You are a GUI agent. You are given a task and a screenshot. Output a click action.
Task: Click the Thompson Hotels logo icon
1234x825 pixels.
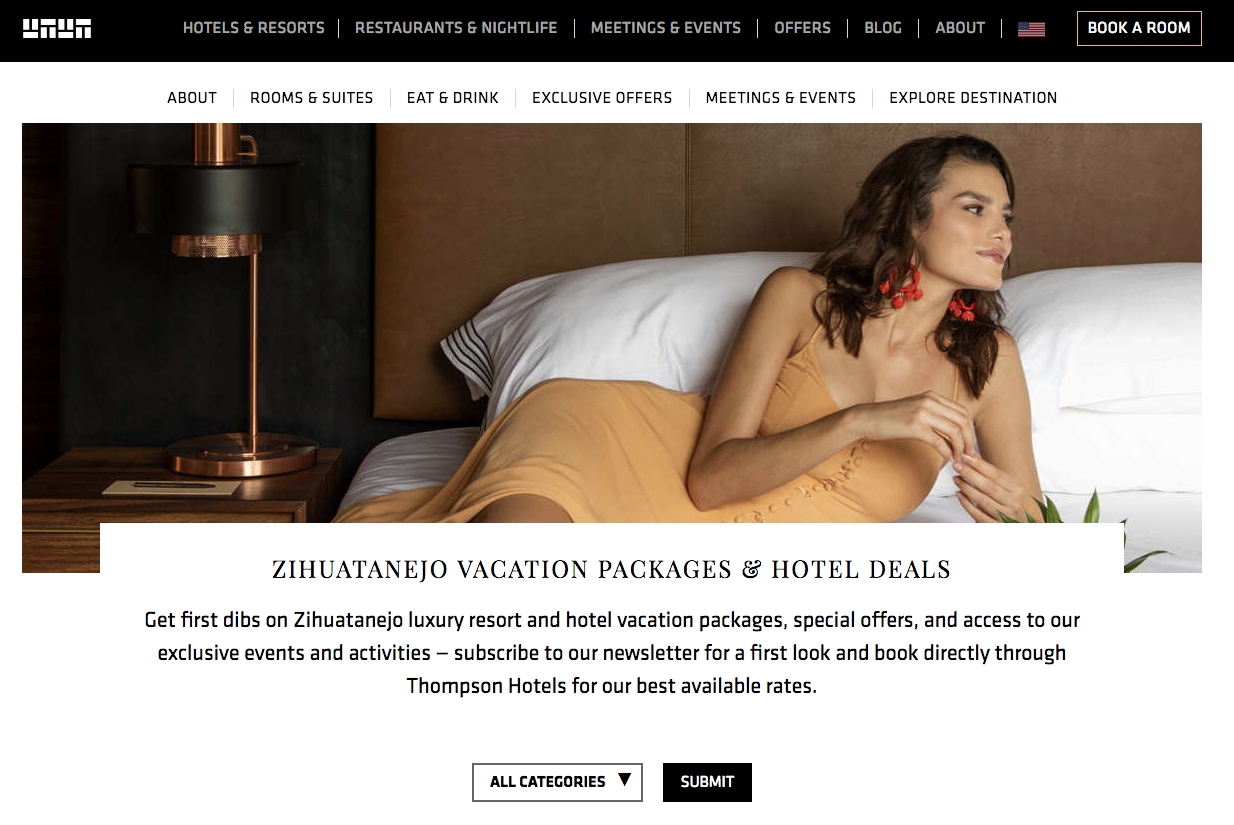click(57, 28)
